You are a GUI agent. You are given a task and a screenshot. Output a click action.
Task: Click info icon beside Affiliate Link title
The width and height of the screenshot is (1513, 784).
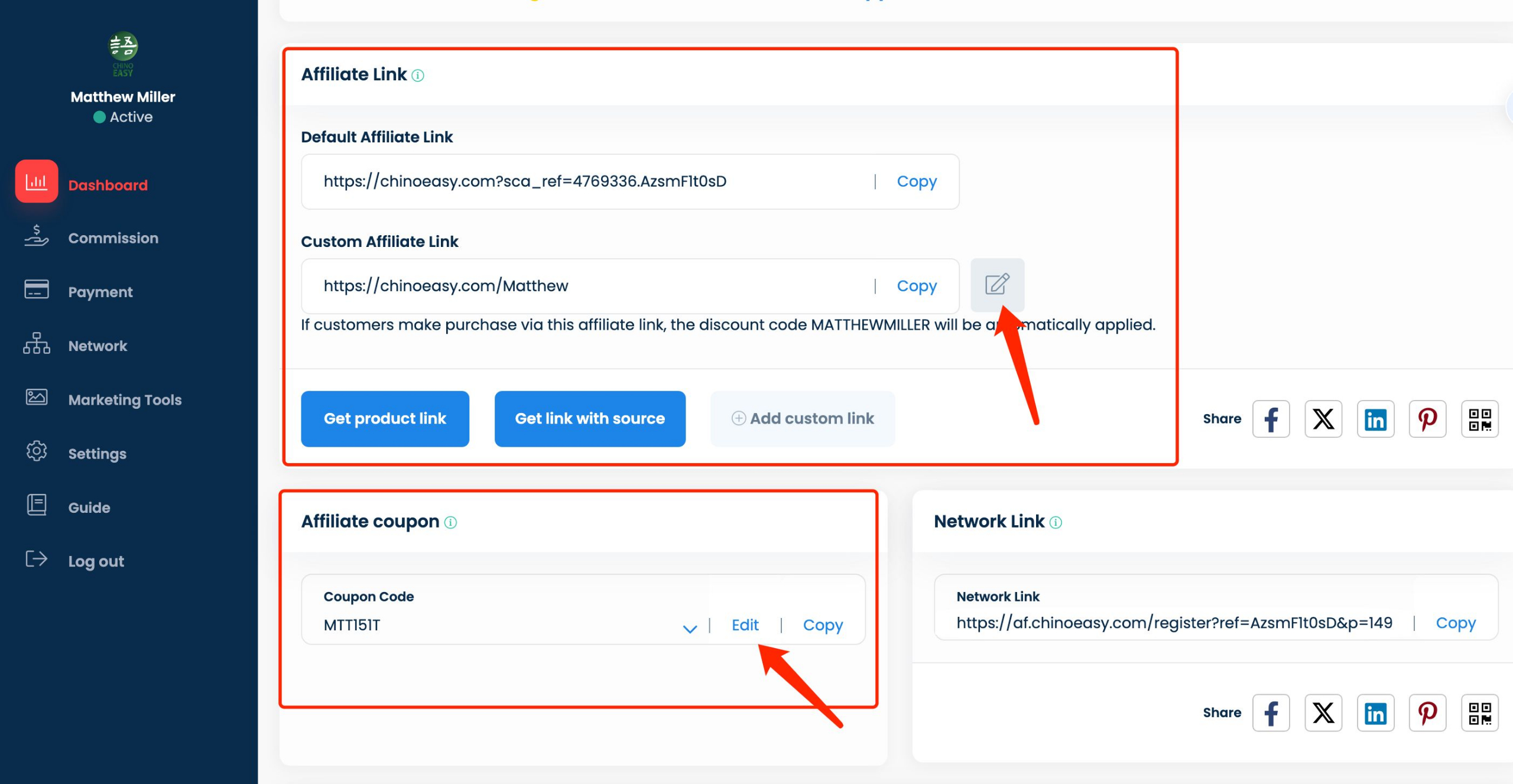click(x=418, y=76)
